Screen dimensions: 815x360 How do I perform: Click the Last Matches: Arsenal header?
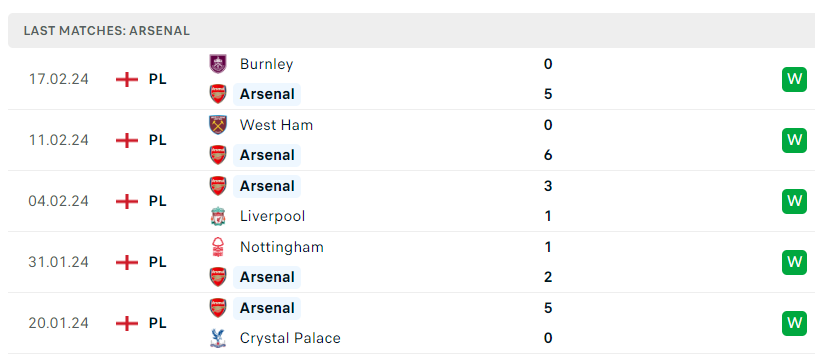107,31
